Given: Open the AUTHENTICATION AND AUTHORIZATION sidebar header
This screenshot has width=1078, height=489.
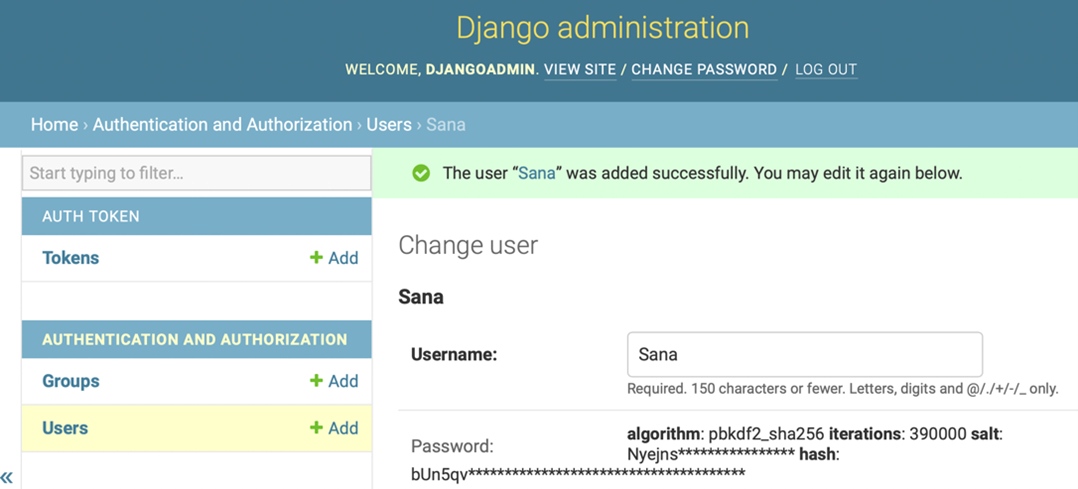Looking at the screenshot, I should click(x=194, y=339).
